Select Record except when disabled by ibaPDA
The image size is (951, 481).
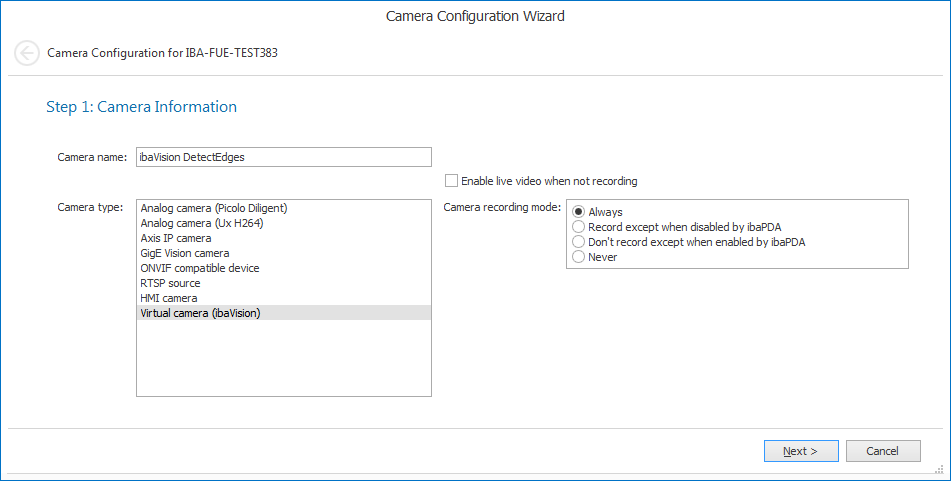point(579,227)
